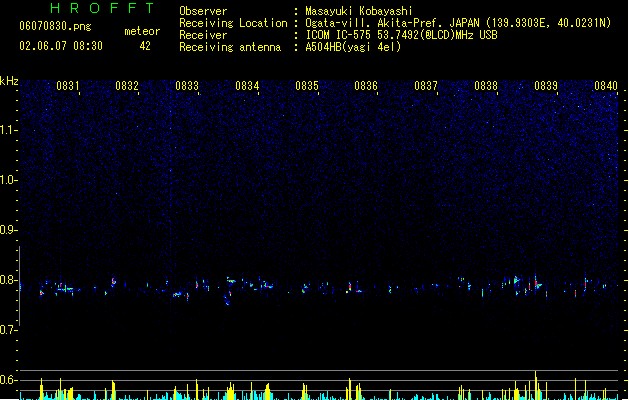Click the Receiving Location label
This screenshot has height=400, width=629.
tap(233, 23)
